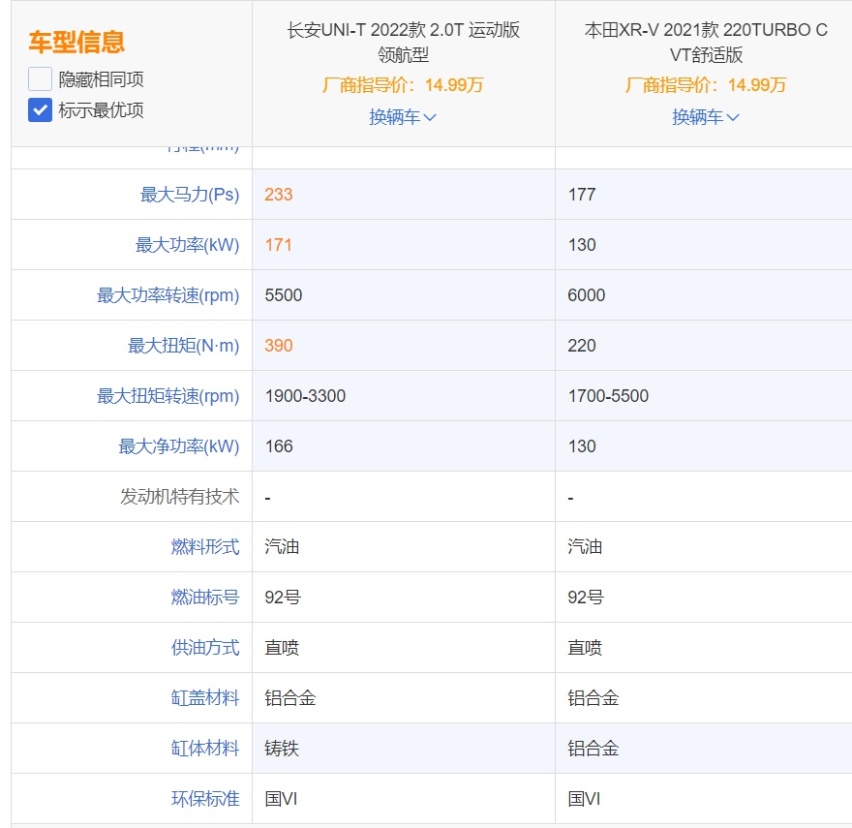852x828 pixels.
Task: Open 换辆车 dropdown for 本田XR-V
Action: [706, 117]
